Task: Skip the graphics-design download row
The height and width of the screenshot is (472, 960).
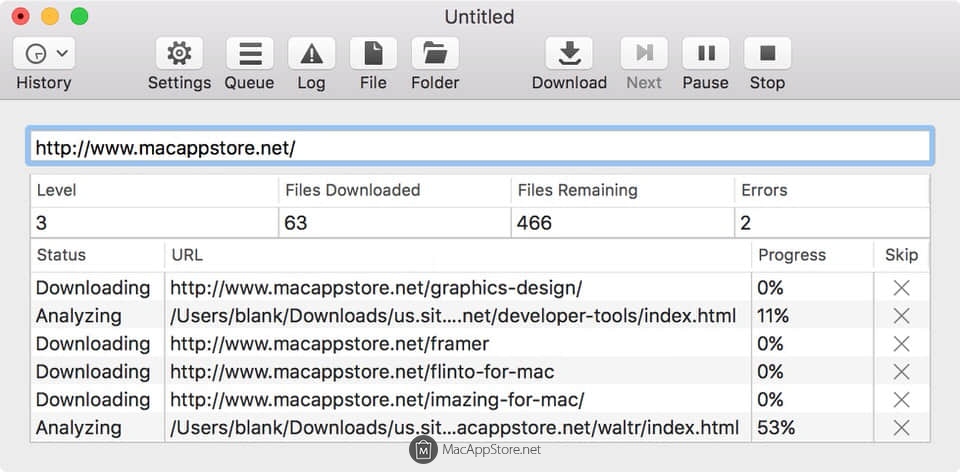Action: pos(901,288)
